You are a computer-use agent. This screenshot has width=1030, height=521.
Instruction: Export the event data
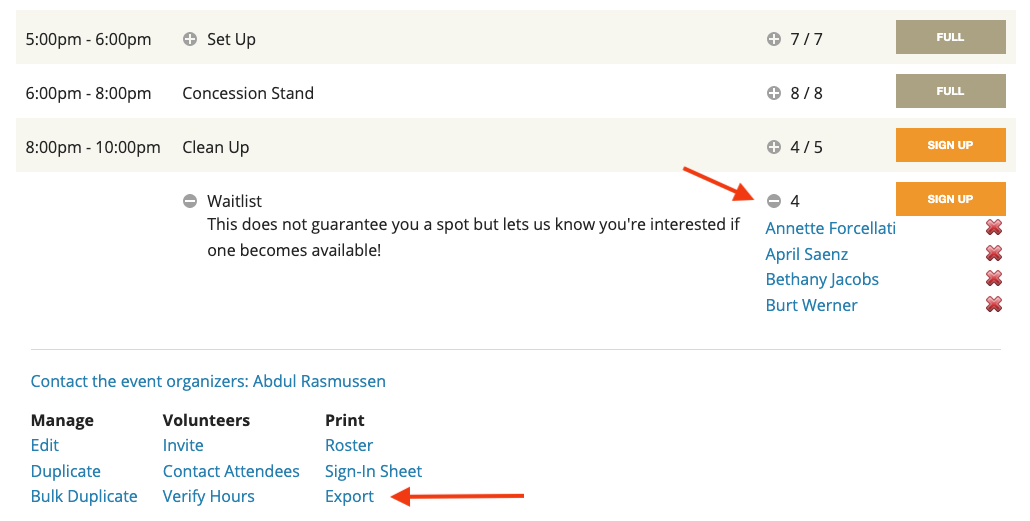[x=349, y=496]
